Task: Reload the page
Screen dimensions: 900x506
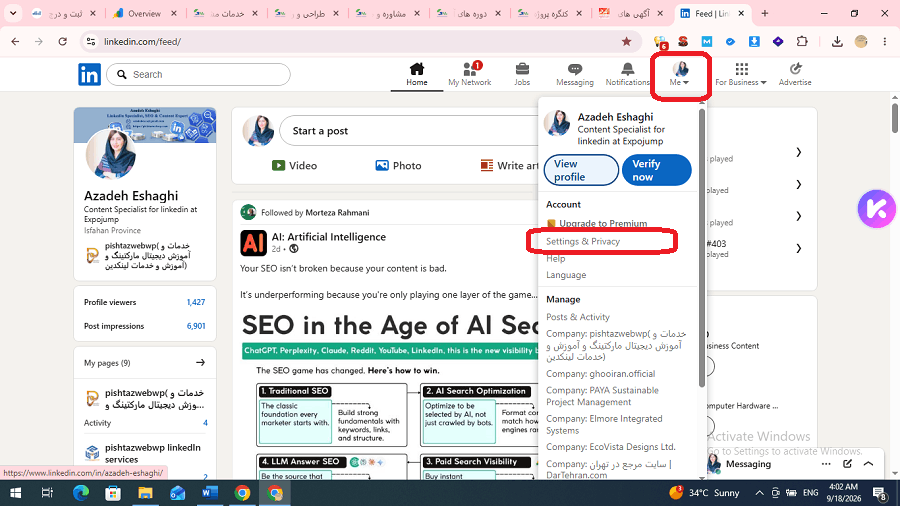Action: click(x=63, y=41)
